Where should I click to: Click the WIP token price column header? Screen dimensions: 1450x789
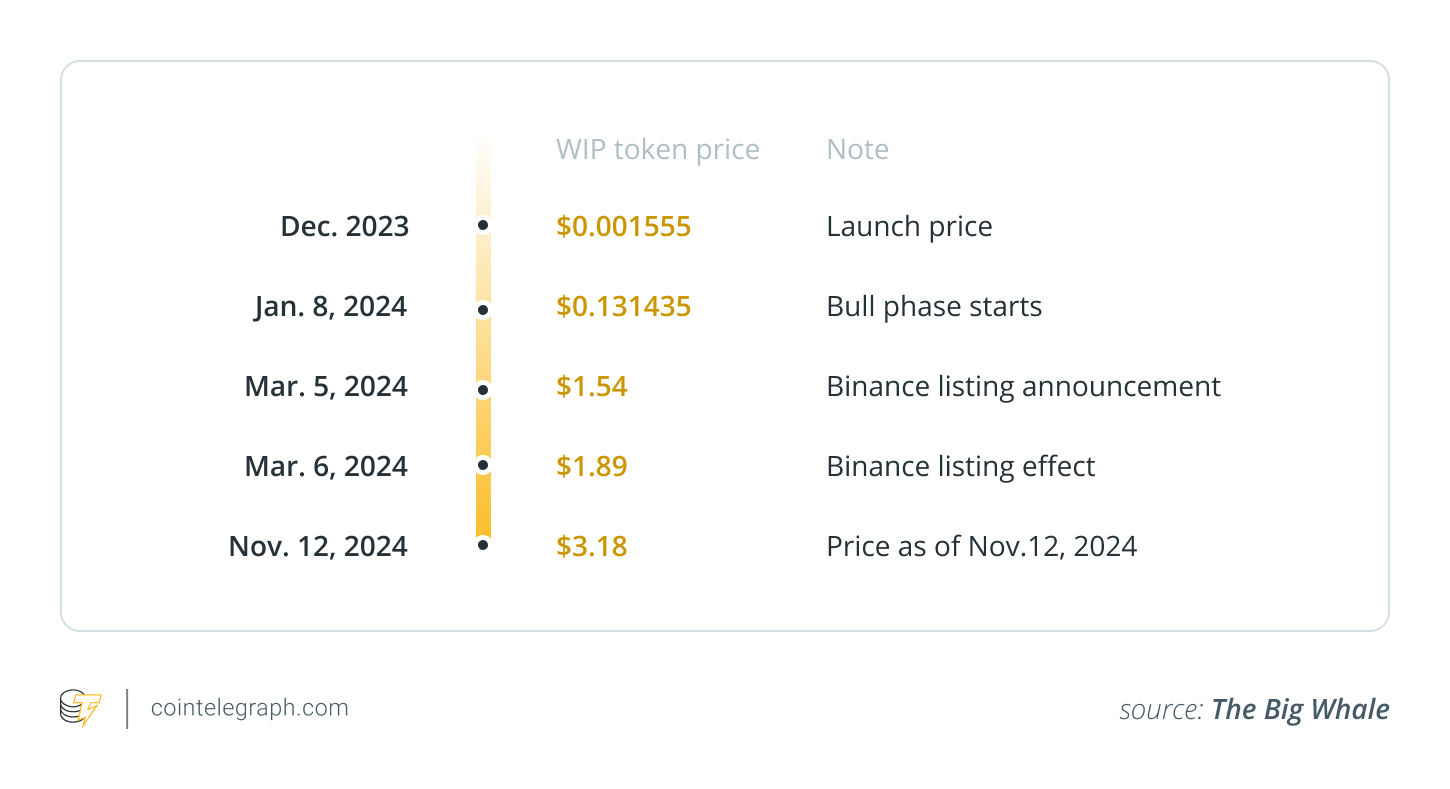tap(657, 149)
